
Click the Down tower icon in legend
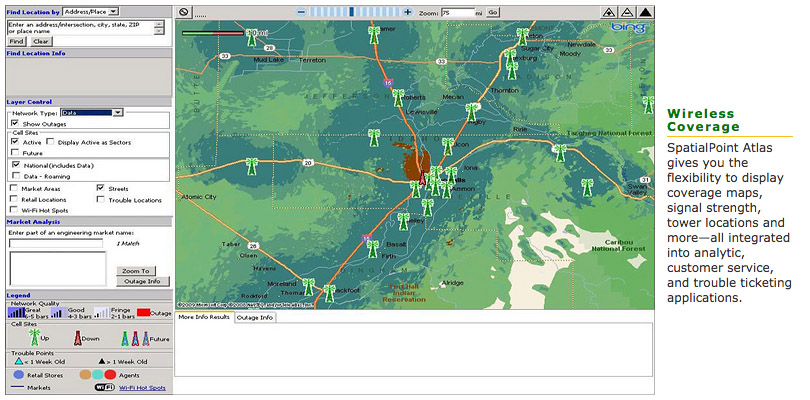77,338
